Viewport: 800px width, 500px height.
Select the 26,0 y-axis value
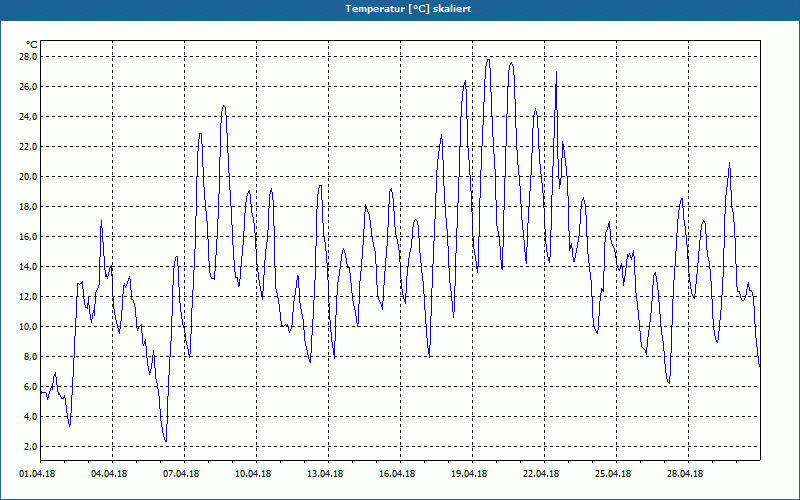28,87
